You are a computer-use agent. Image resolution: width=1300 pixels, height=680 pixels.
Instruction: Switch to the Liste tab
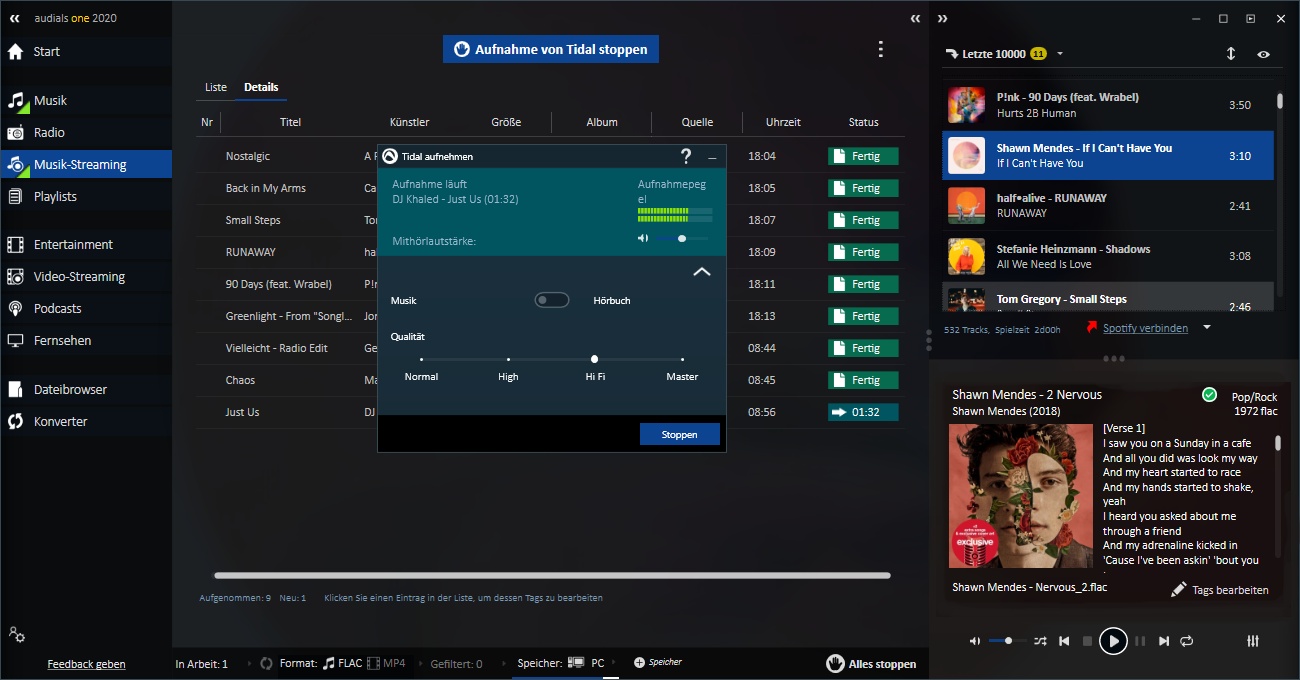216,87
